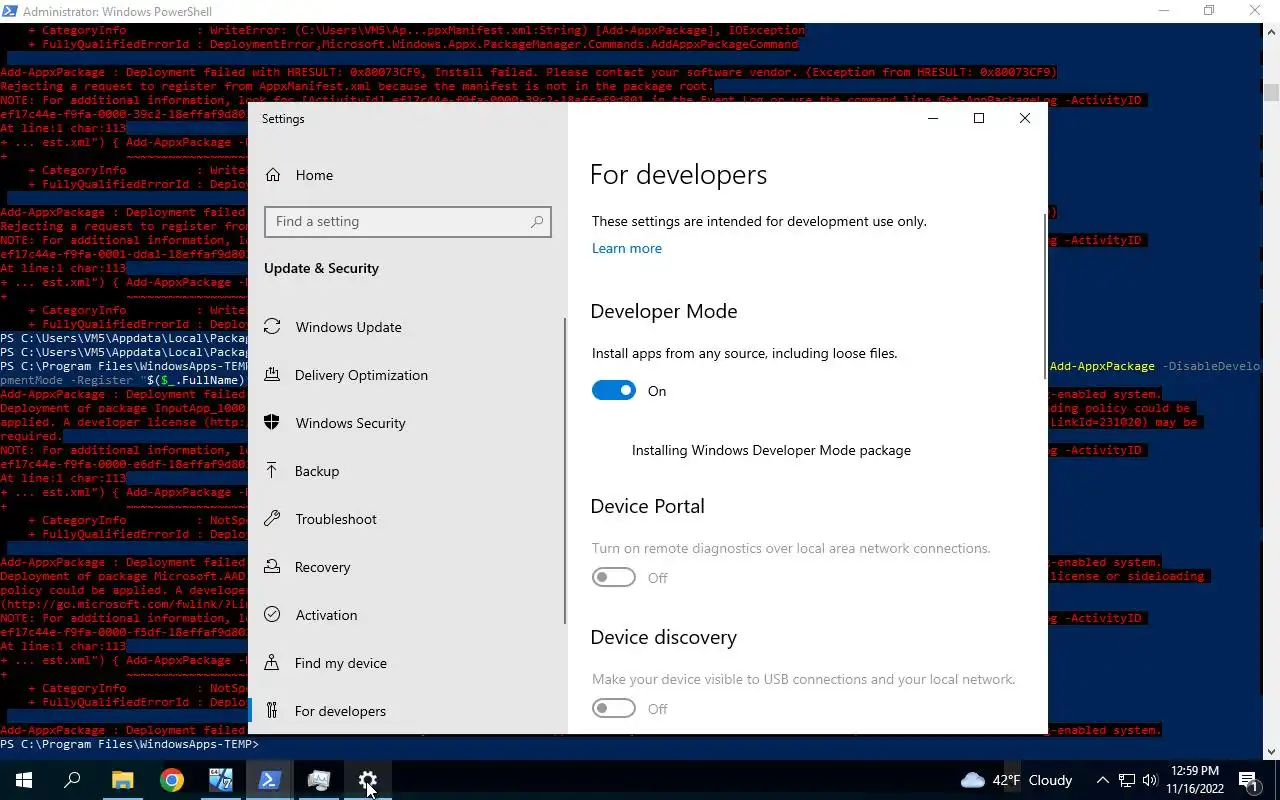Click the PowerShell prompt line WindowsApps-TEMP

[x=130, y=745]
